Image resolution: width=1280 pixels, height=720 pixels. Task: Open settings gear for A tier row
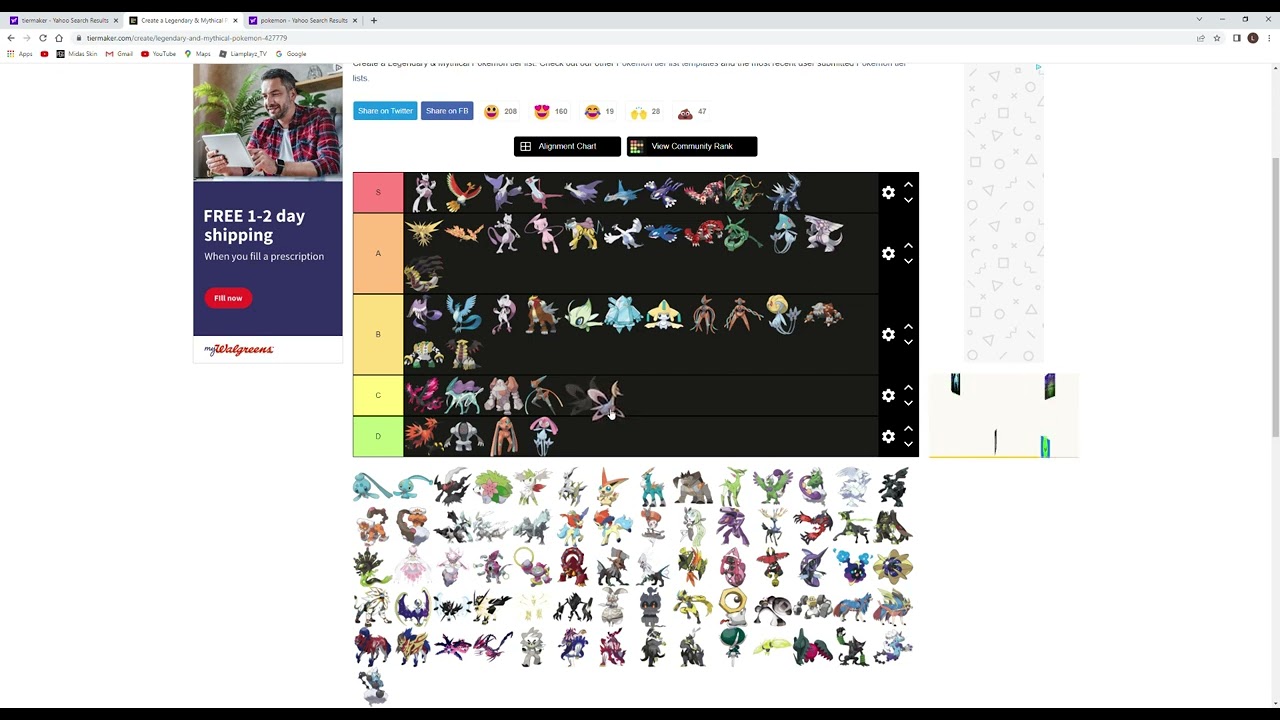pyautogui.click(x=888, y=253)
